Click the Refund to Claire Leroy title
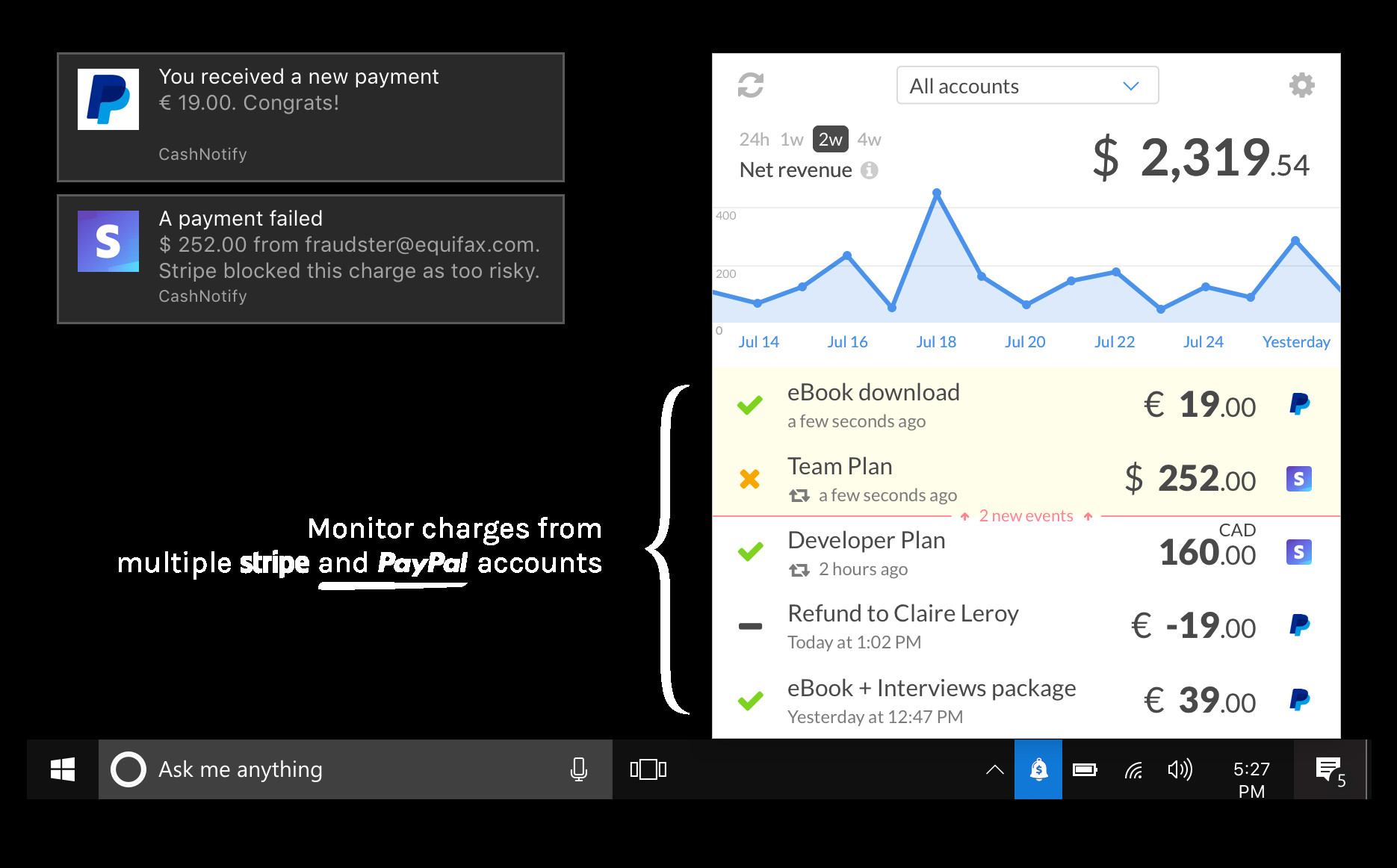 coord(903,613)
